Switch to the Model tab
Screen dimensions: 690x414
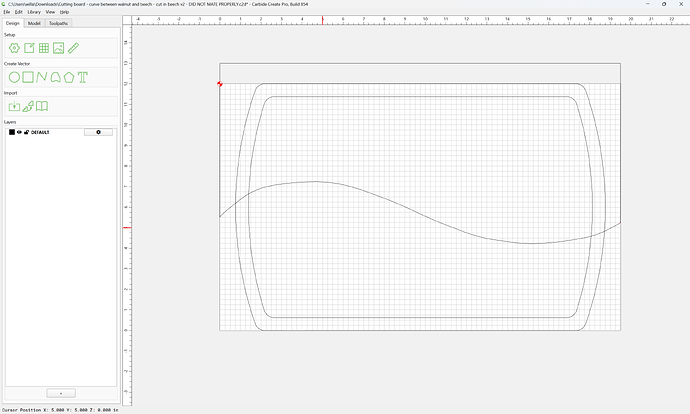34,23
